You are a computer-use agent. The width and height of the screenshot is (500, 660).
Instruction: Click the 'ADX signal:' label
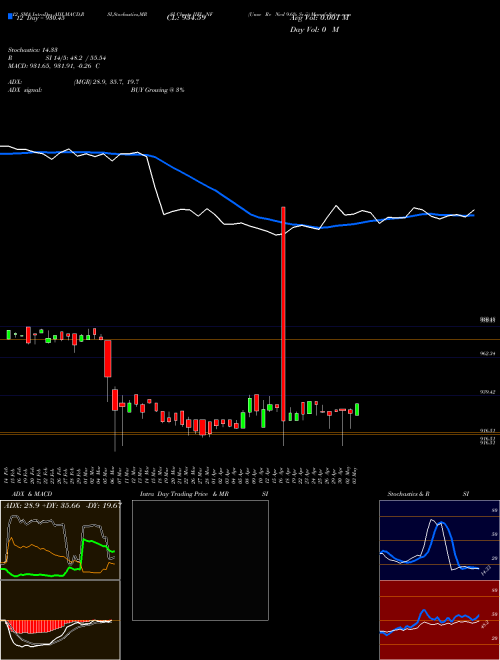[x=25, y=90]
